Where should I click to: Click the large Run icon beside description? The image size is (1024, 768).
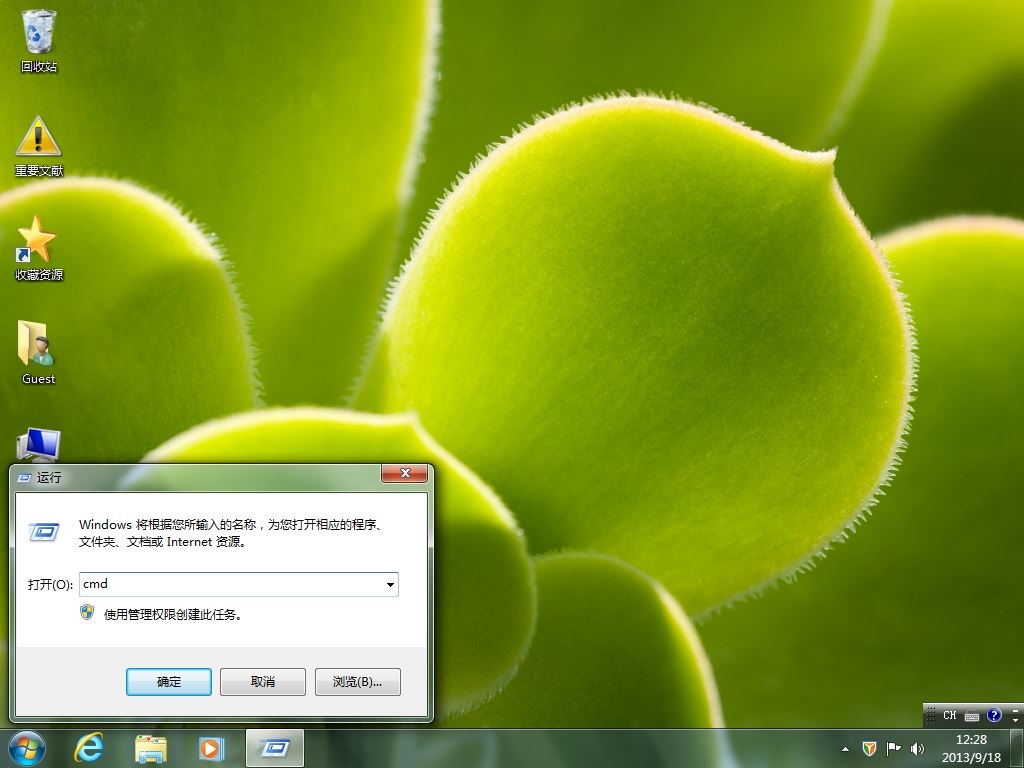pos(44,532)
